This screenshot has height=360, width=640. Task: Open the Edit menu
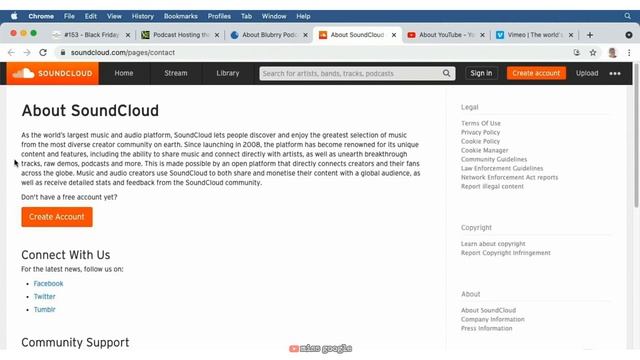tap(91, 16)
